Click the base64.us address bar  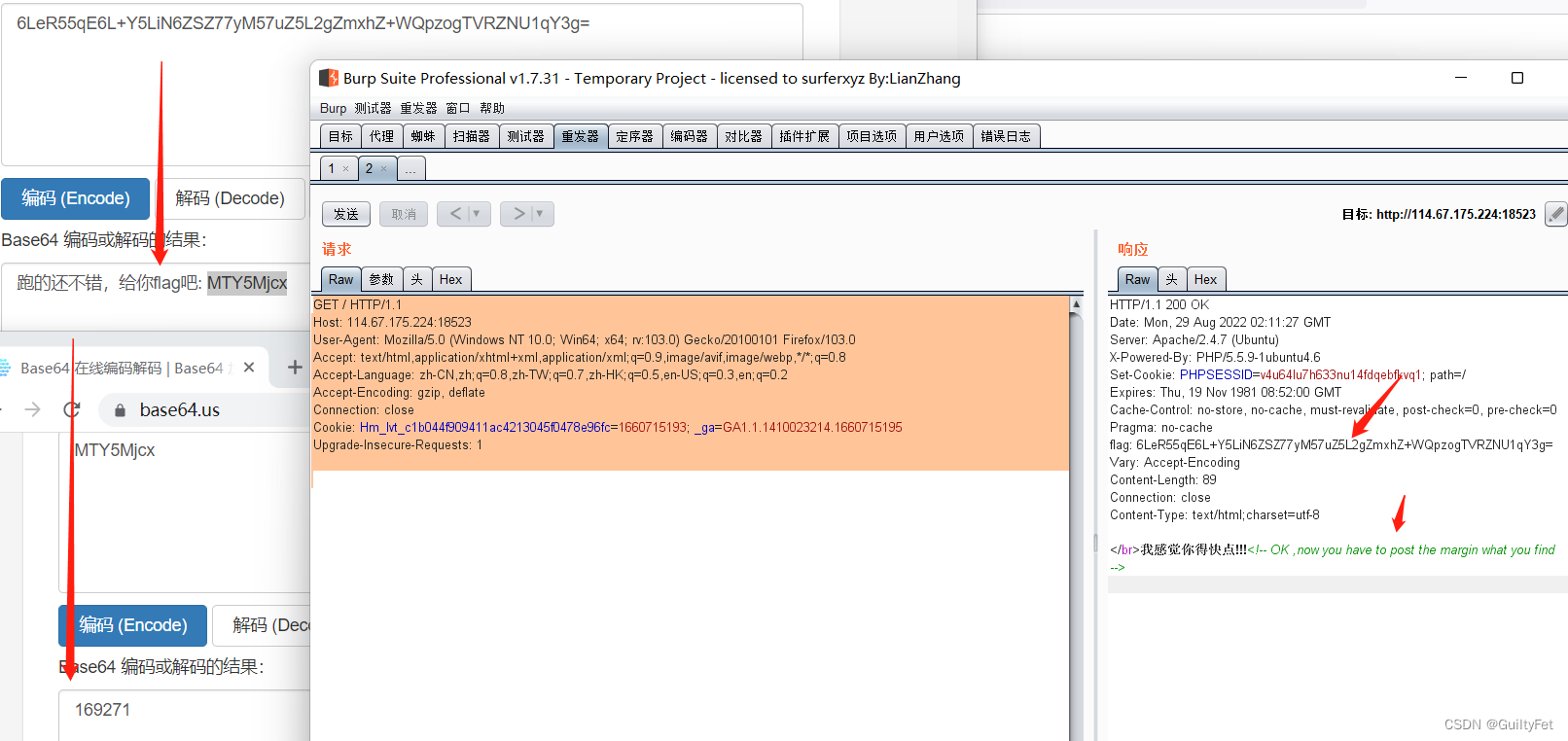[204, 410]
